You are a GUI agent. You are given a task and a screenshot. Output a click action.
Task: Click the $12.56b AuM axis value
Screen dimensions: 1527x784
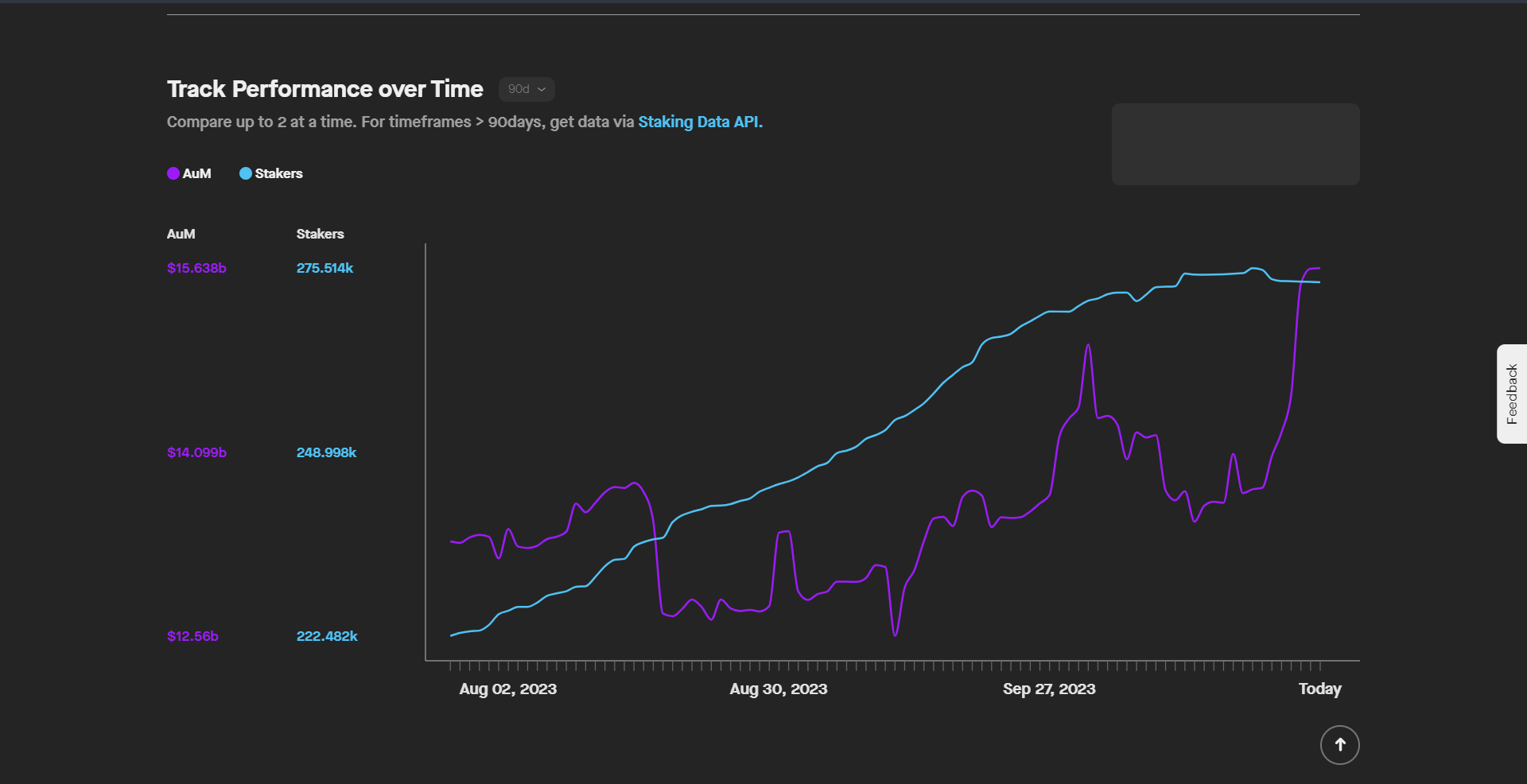pyautogui.click(x=192, y=636)
